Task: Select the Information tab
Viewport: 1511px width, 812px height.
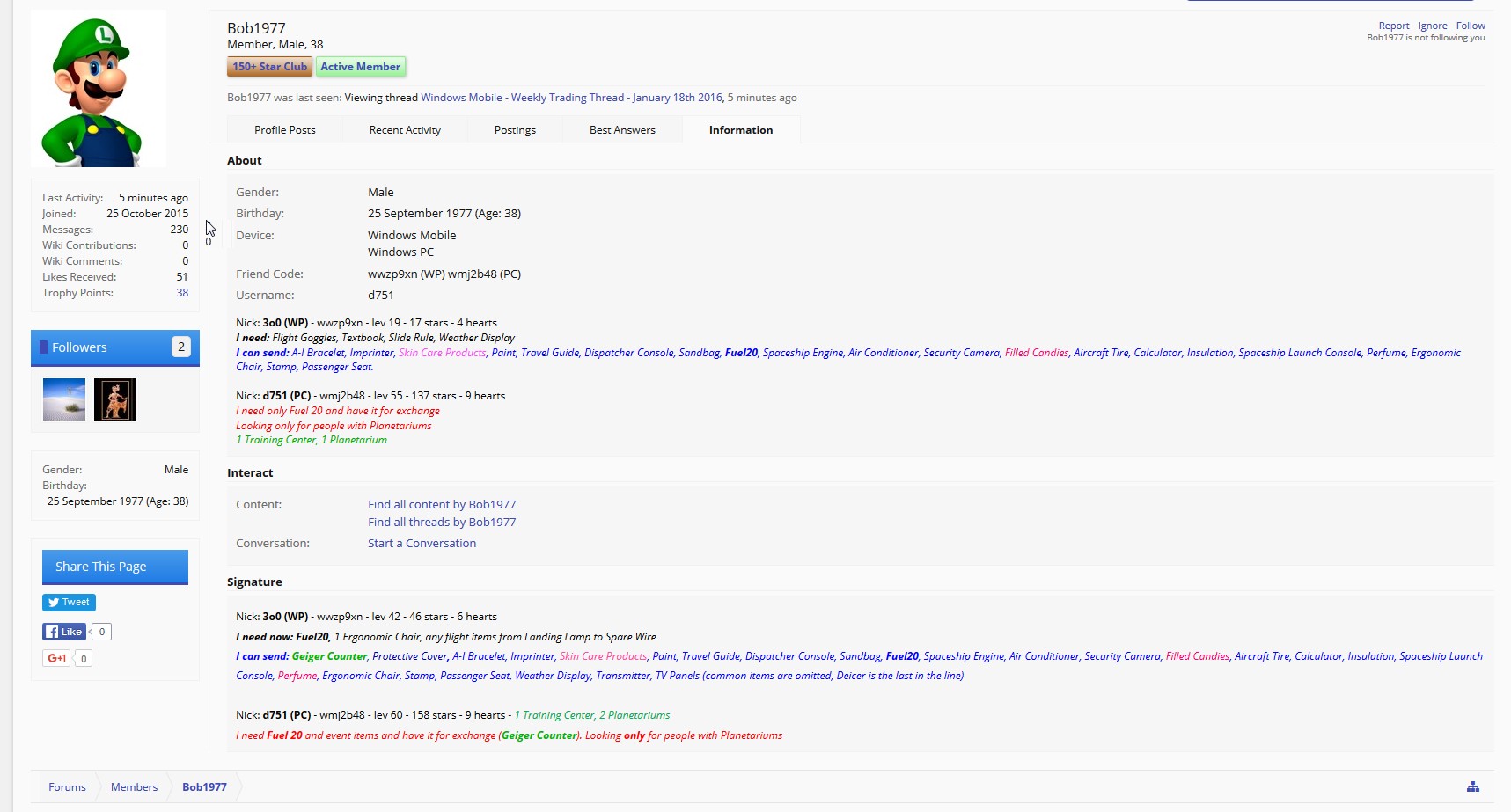Action: pyautogui.click(x=740, y=130)
